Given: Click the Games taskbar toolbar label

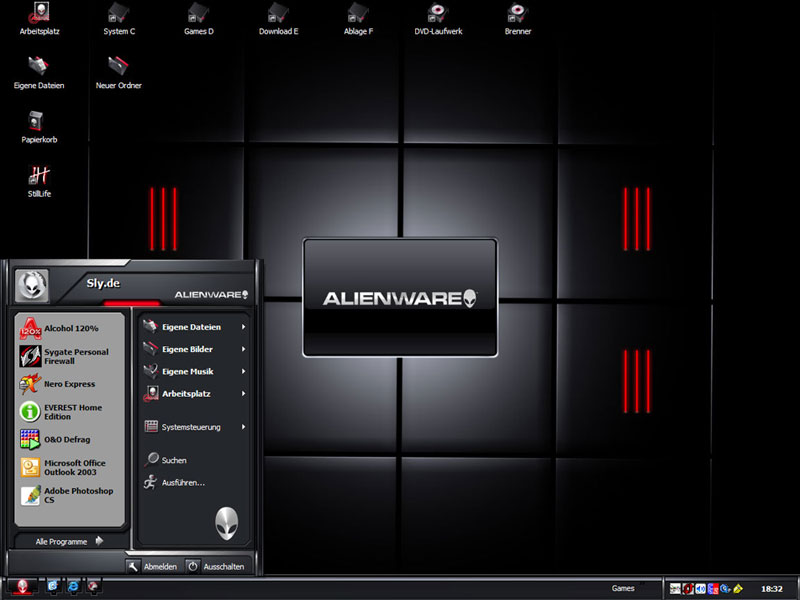Looking at the screenshot, I should click(623, 588).
